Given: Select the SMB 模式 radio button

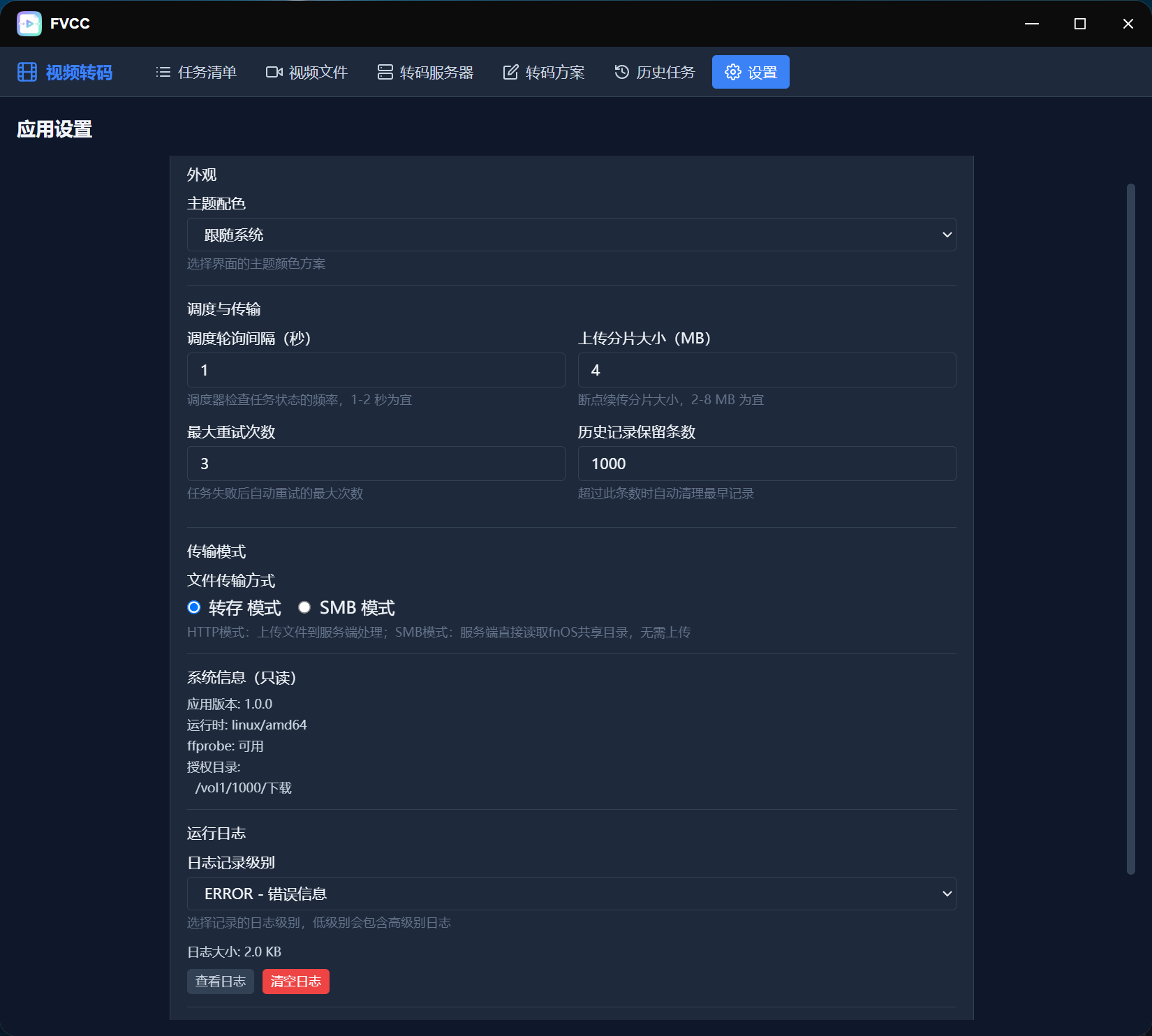Looking at the screenshot, I should tap(304, 607).
